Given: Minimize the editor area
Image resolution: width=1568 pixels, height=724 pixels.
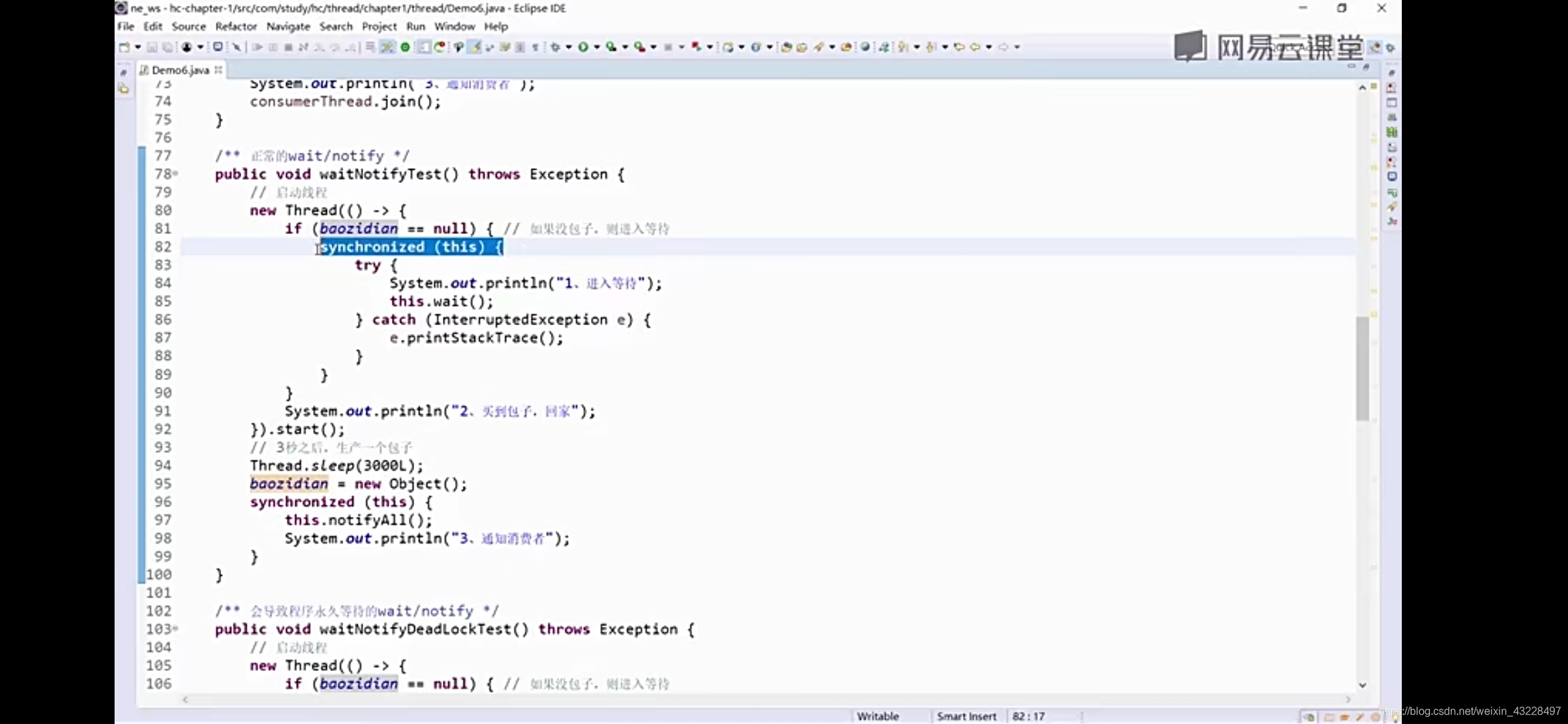Looking at the screenshot, I should (x=1352, y=66).
